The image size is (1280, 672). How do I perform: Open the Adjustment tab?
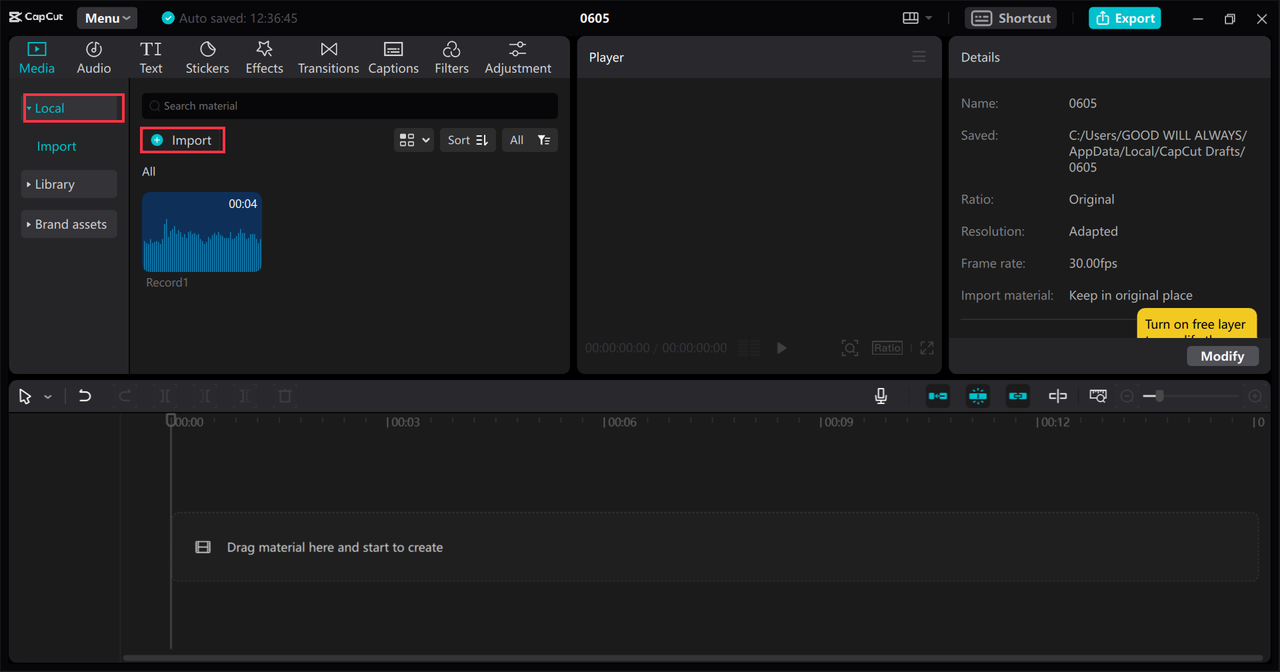tap(518, 58)
